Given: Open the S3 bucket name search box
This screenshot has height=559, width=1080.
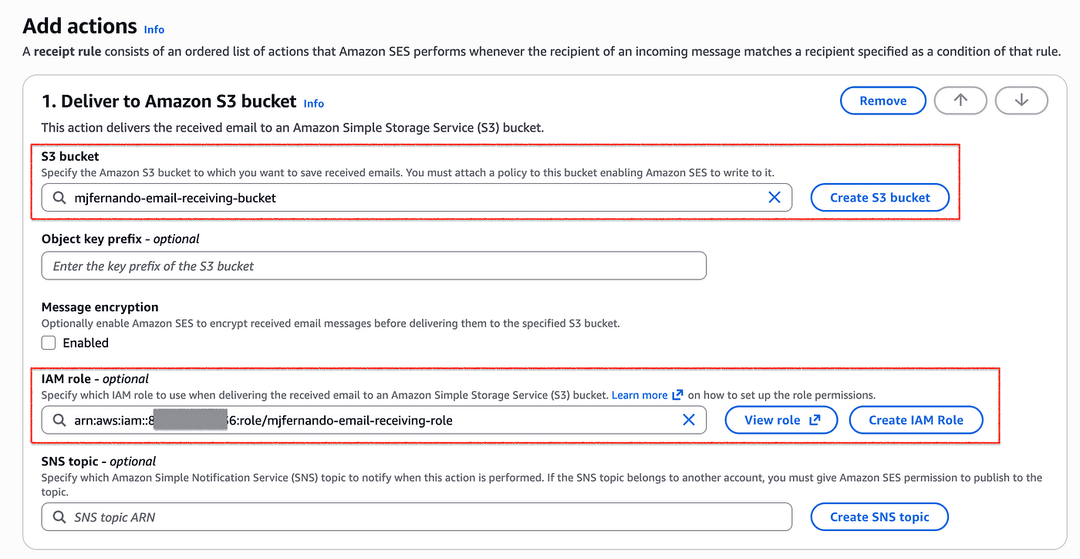Looking at the screenshot, I should pos(417,198).
